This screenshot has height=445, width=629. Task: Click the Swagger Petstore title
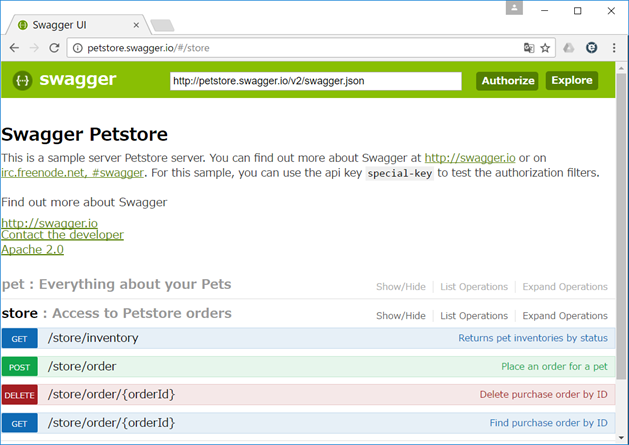click(x=84, y=134)
